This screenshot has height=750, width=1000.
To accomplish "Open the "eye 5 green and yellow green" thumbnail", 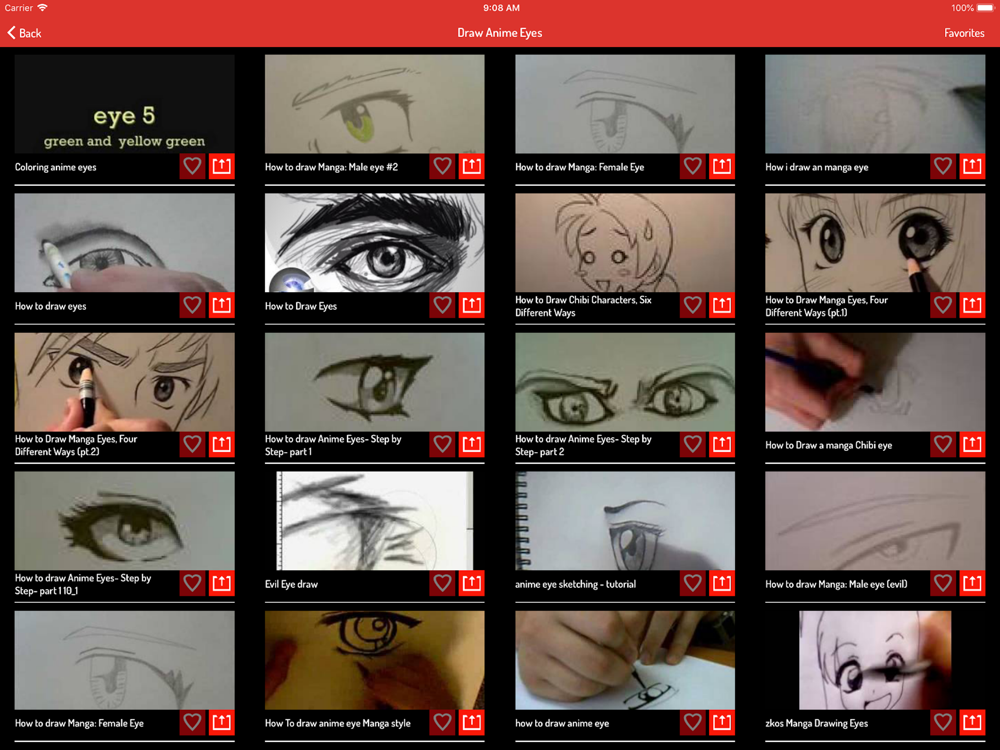I will point(124,103).
